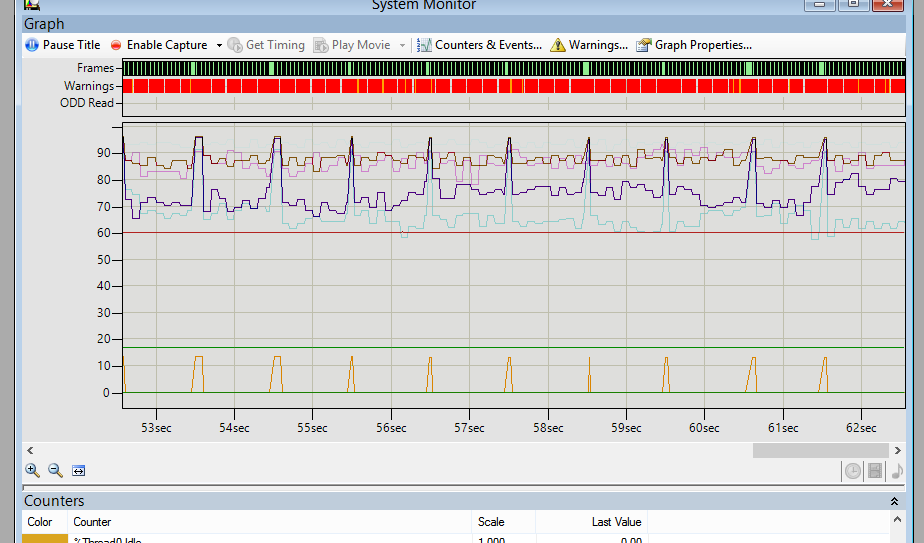Image resolution: width=924 pixels, height=543 pixels.
Task: Click the clock icon below the graph
Action: pos(852,471)
